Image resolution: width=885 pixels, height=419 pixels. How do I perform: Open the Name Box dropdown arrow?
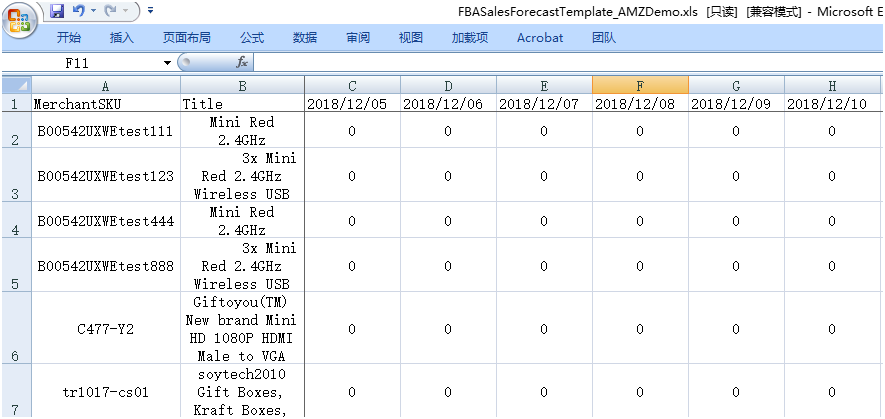click(x=167, y=62)
